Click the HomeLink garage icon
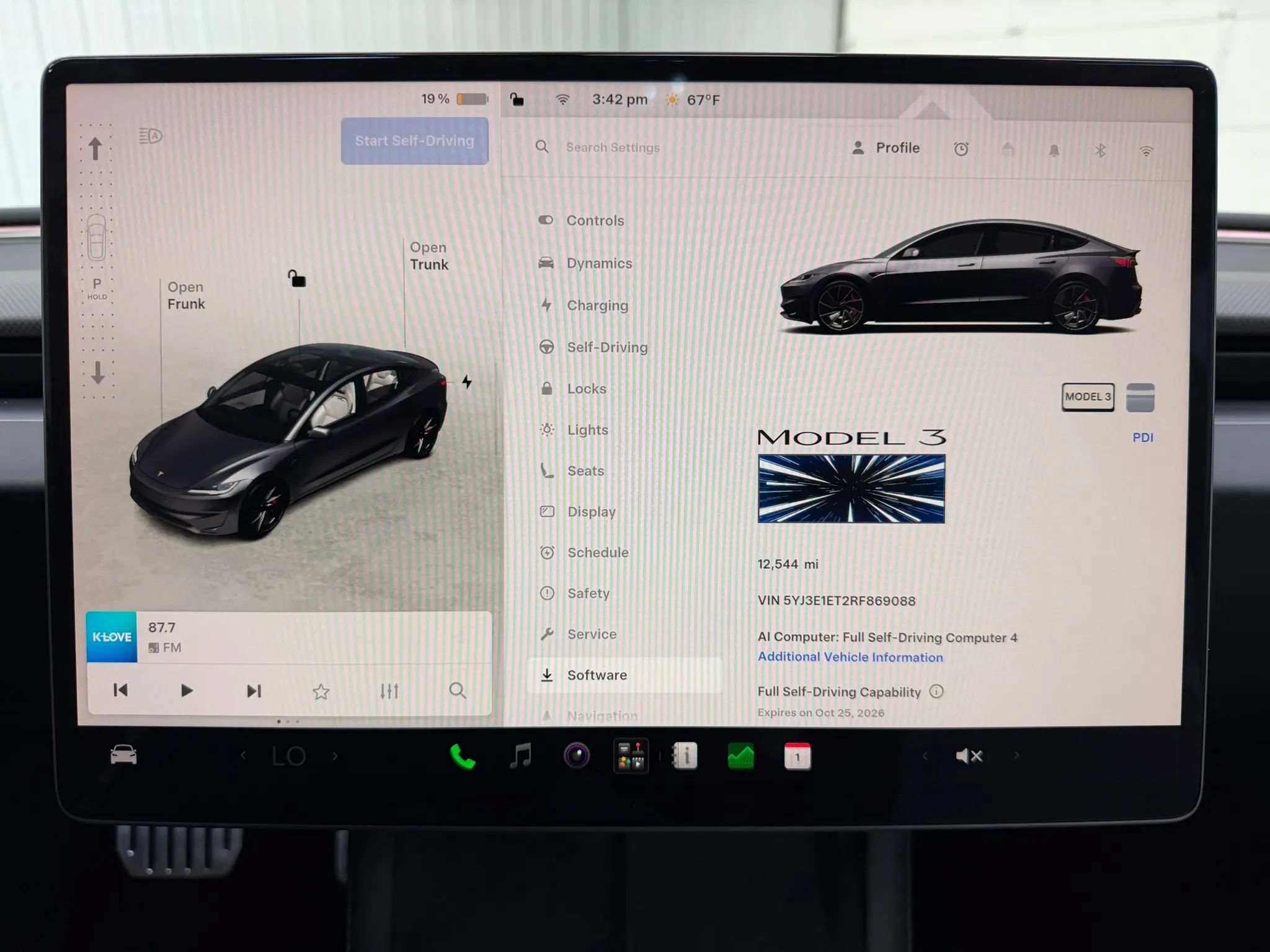The image size is (1270, 952). (x=1008, y=149)
